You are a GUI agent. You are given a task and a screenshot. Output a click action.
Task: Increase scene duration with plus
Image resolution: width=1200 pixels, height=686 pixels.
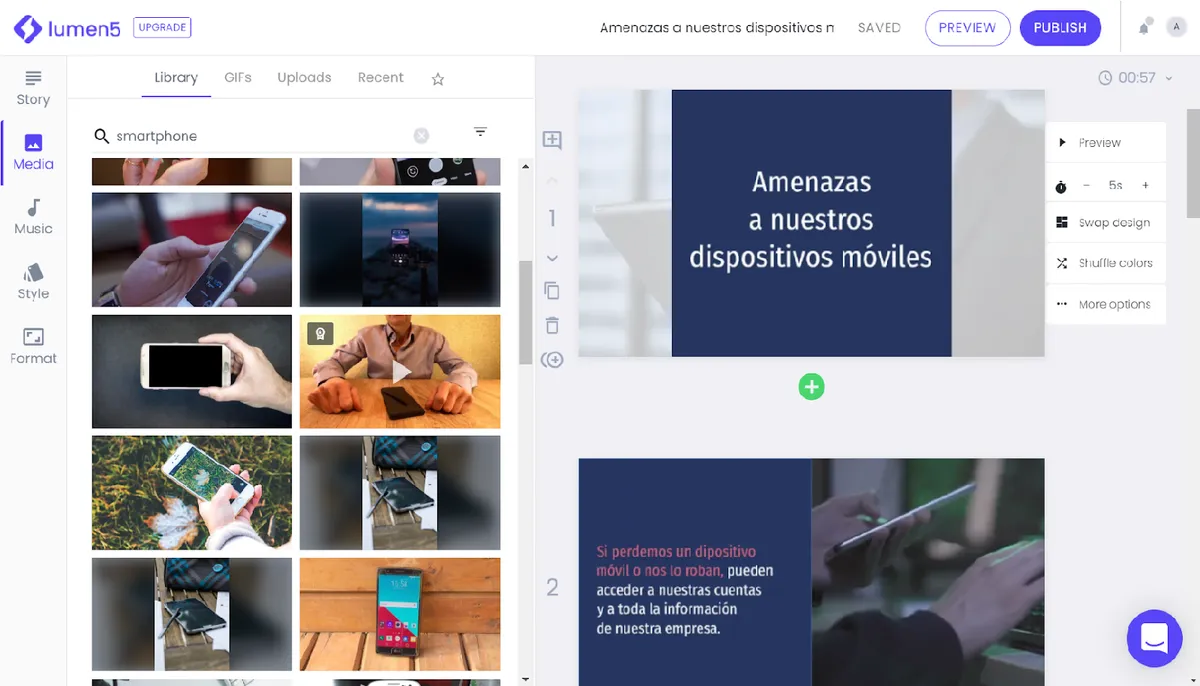pyautogui.click(x=1146, y=186)
